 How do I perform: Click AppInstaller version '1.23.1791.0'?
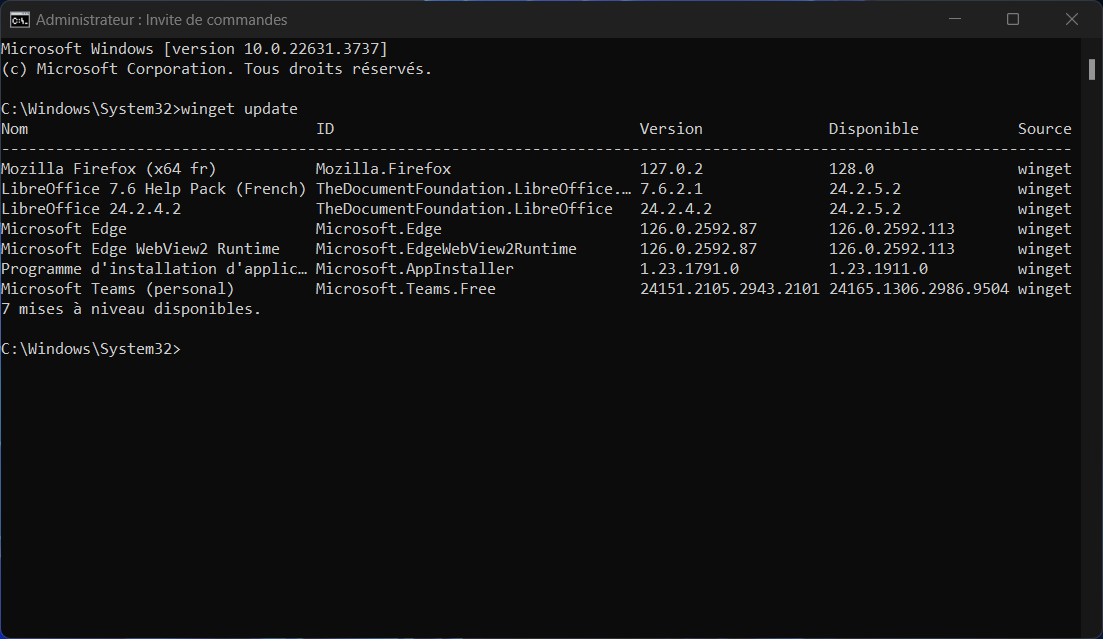689,269
